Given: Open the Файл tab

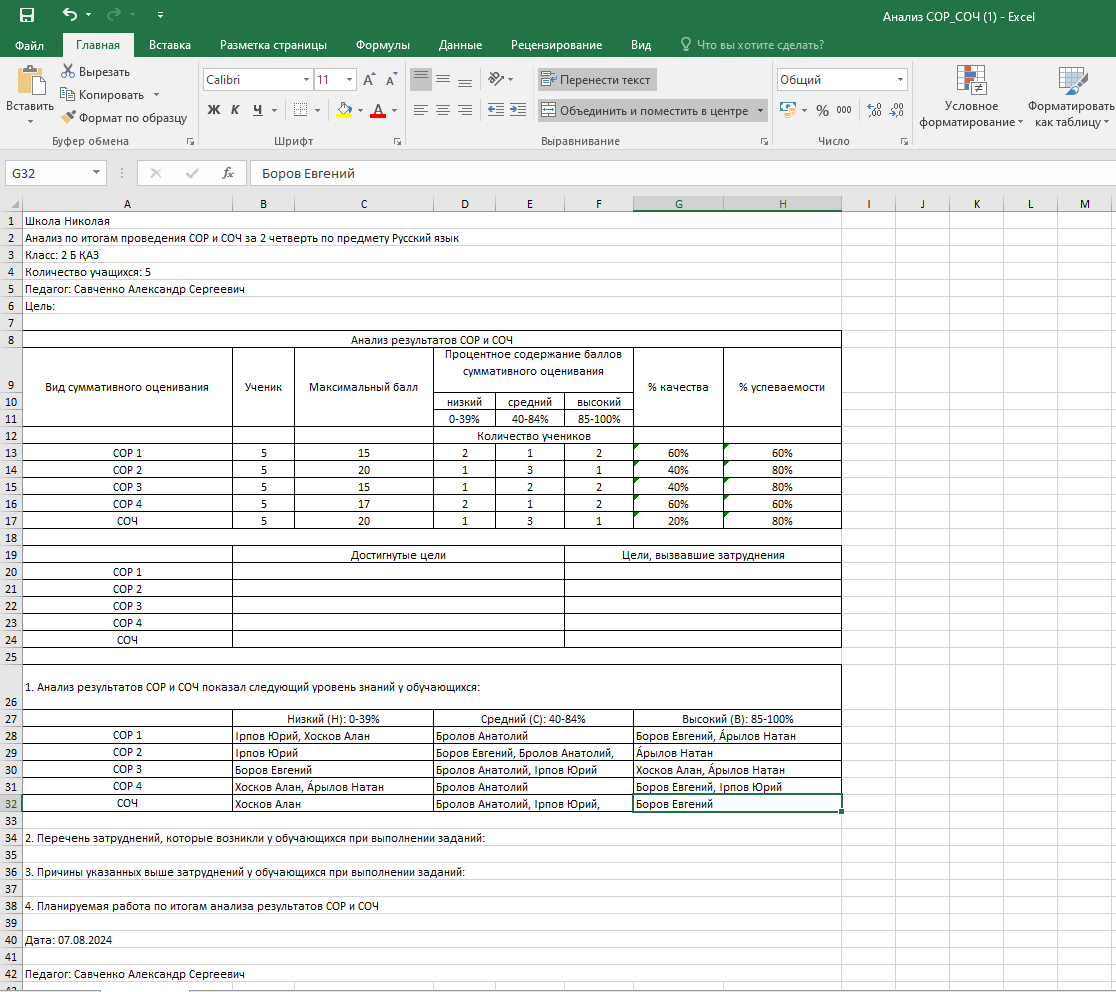Looking at the screenshot, I should point(29,45).
